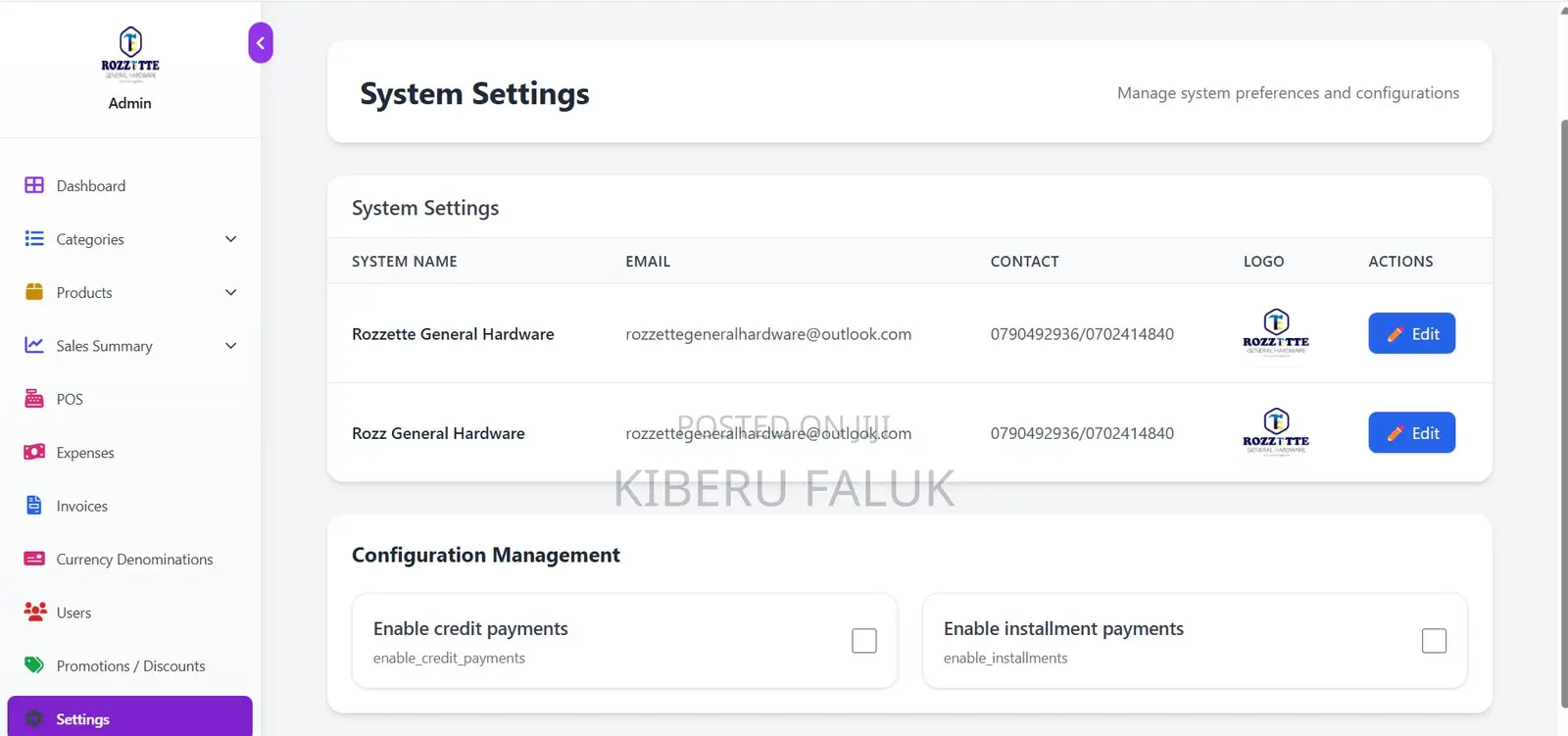Image resolution: width=1568 pixels, height=736 pixels.
Task: Click the ACTIONS column header
Action: coord(1400,262)
